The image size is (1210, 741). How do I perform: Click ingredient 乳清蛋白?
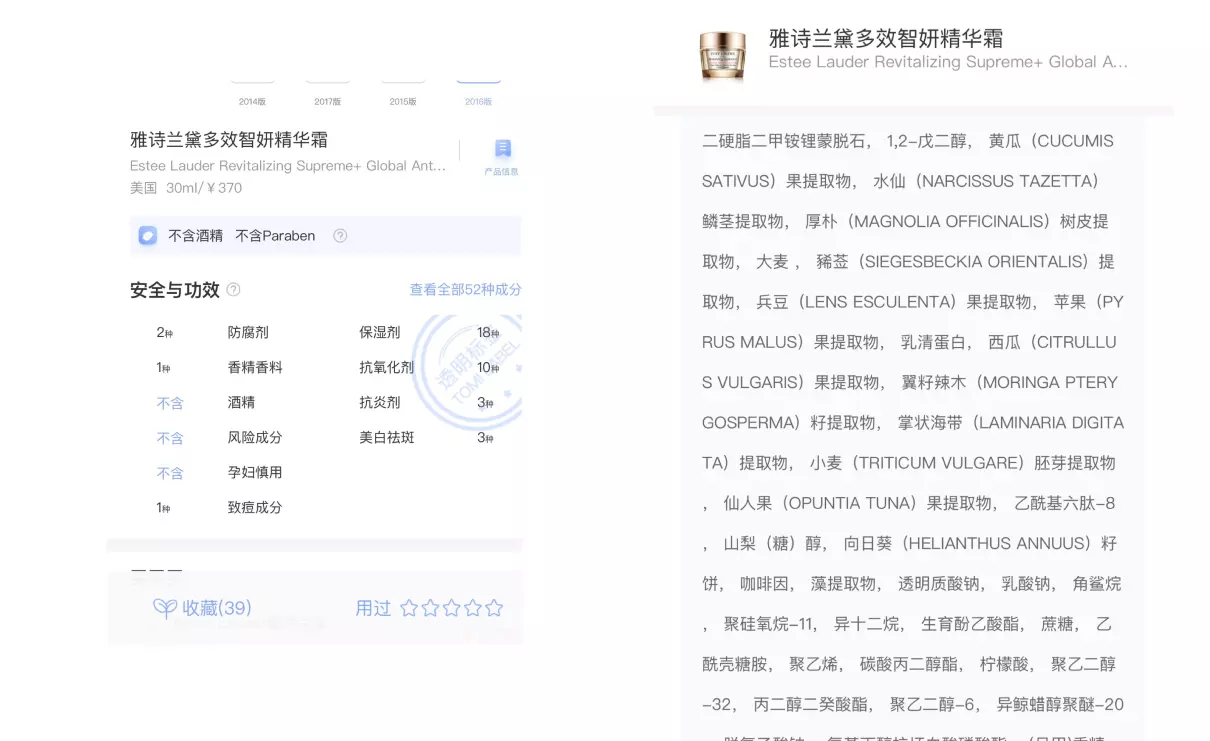(x=934, y=342)
